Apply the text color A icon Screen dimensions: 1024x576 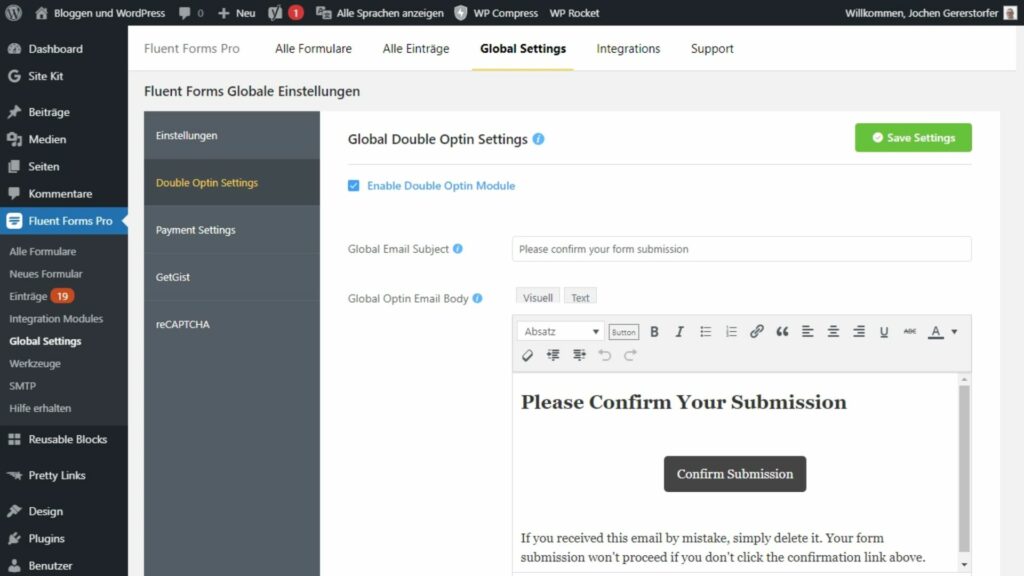click(x=935, y=332)
